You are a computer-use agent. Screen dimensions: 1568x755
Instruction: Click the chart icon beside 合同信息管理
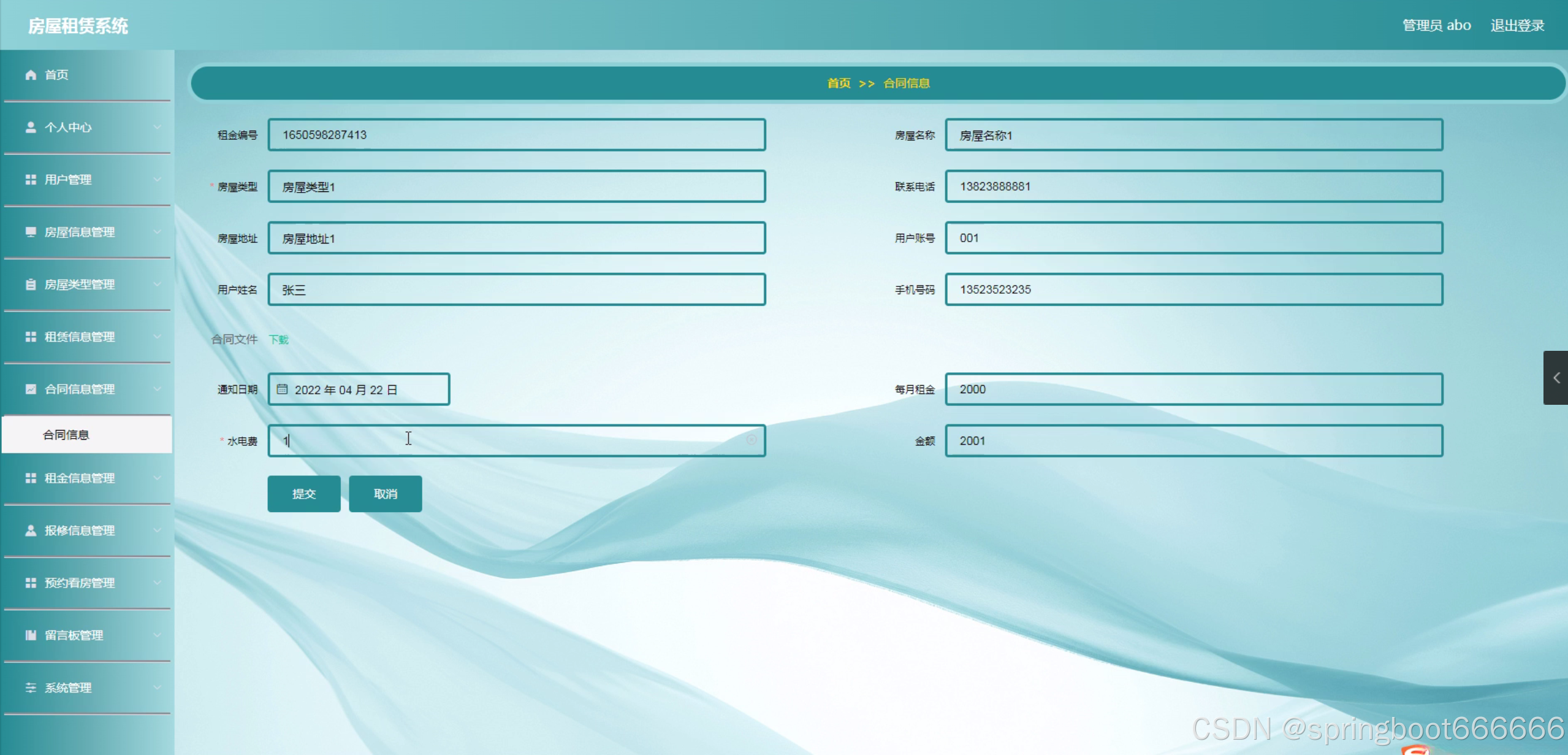[x=31, y=389]
